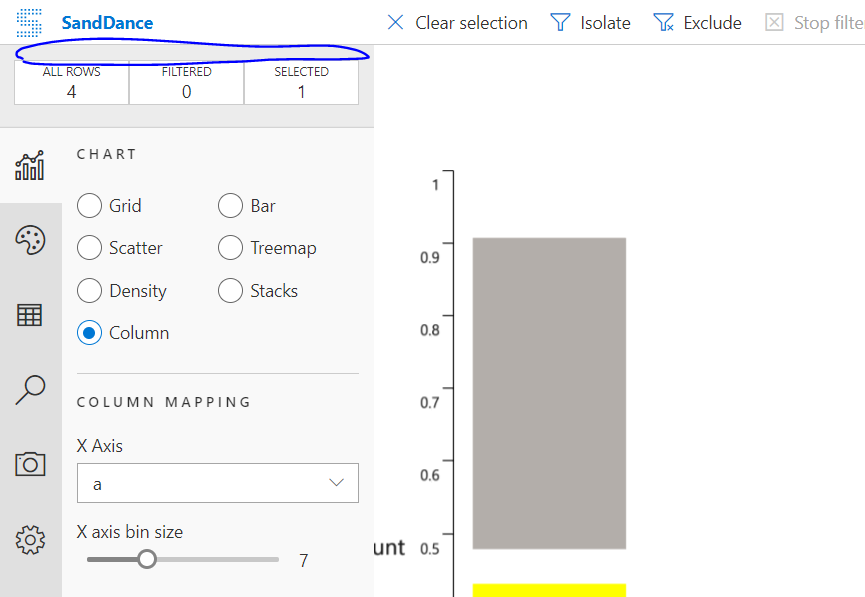This screenshot has height=597, width=865.
Task: Open the X Axis column dropdown
Action: (x=217, y=483)
